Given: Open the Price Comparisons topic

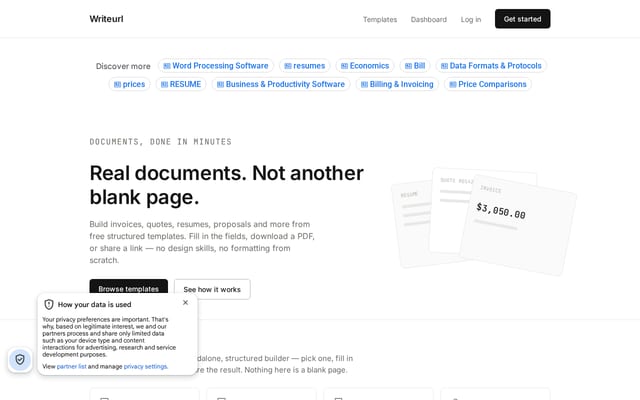Looking at the screenshot, I should (x=488, y=84).
